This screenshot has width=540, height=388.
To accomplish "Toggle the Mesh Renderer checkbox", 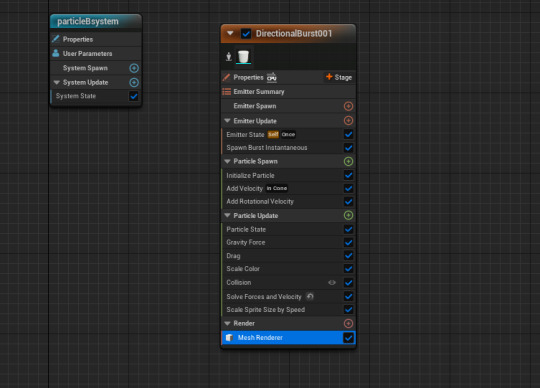I will pyautogui.click(x=348, y=338).
